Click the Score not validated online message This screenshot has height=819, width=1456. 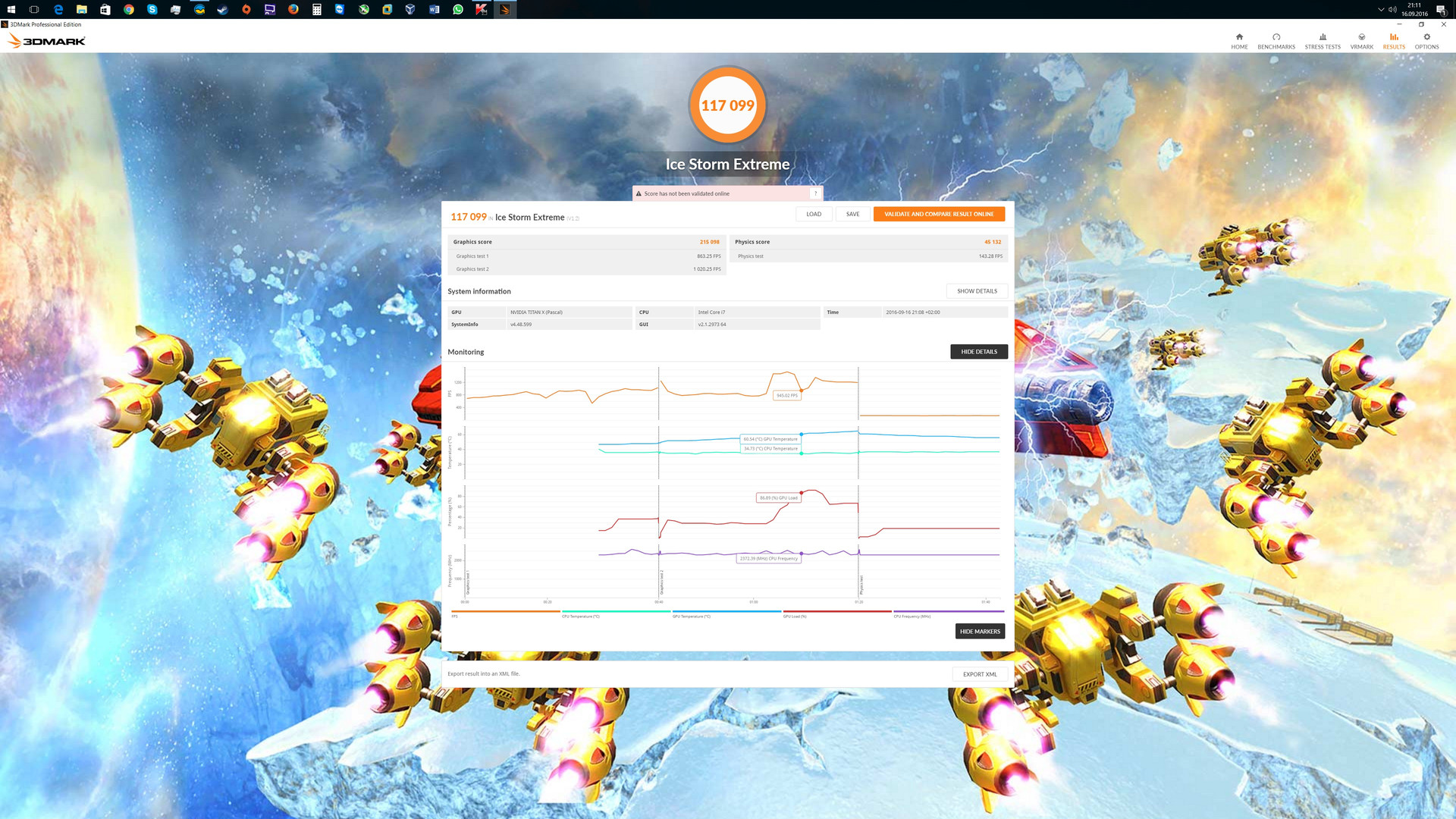coord(686,194)
